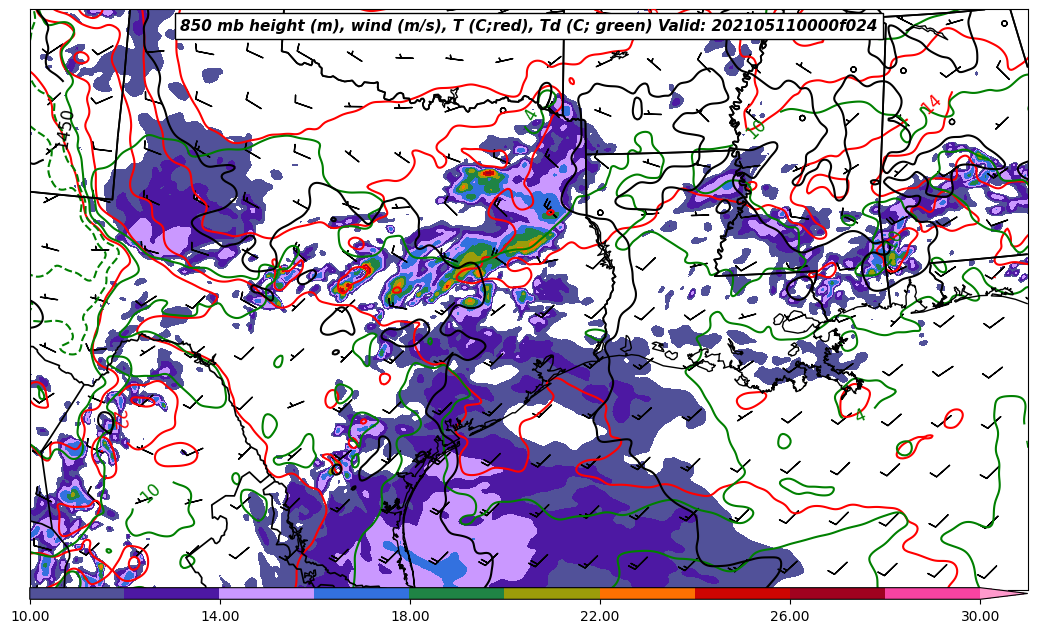Click the 10.00 colorbar tick label

coord(30,616)
